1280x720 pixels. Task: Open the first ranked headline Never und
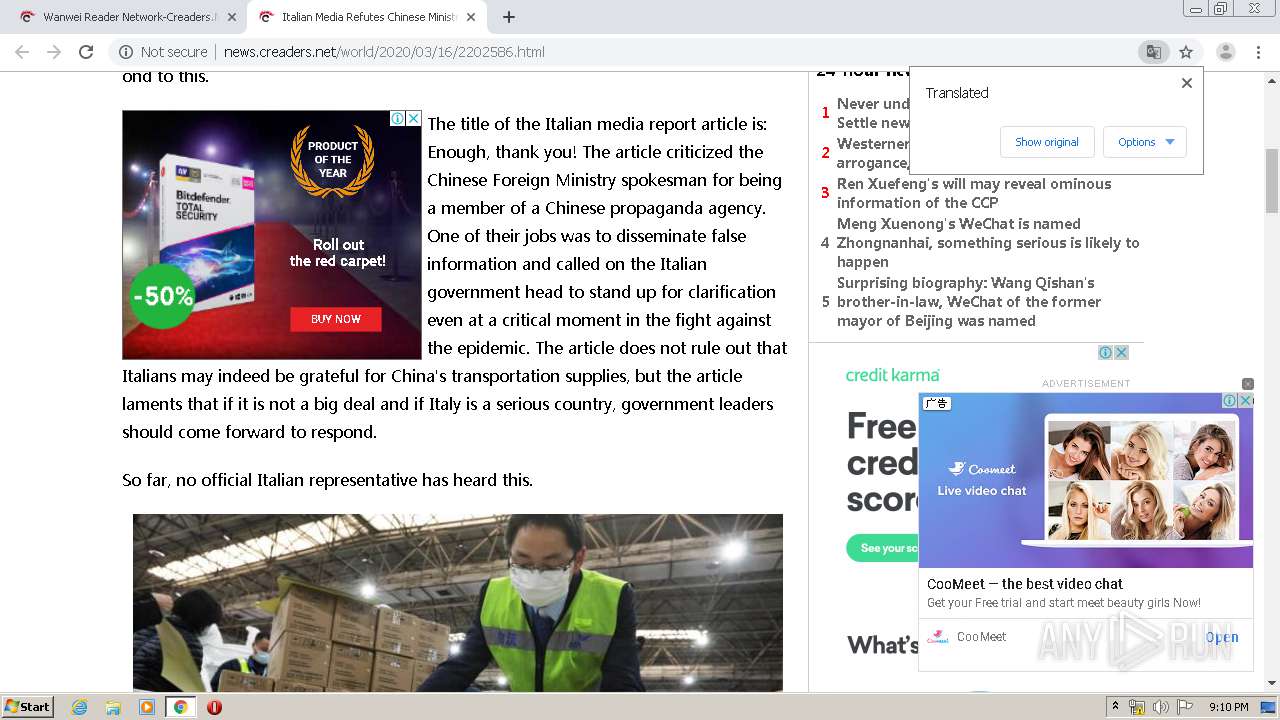coord(873,113)
